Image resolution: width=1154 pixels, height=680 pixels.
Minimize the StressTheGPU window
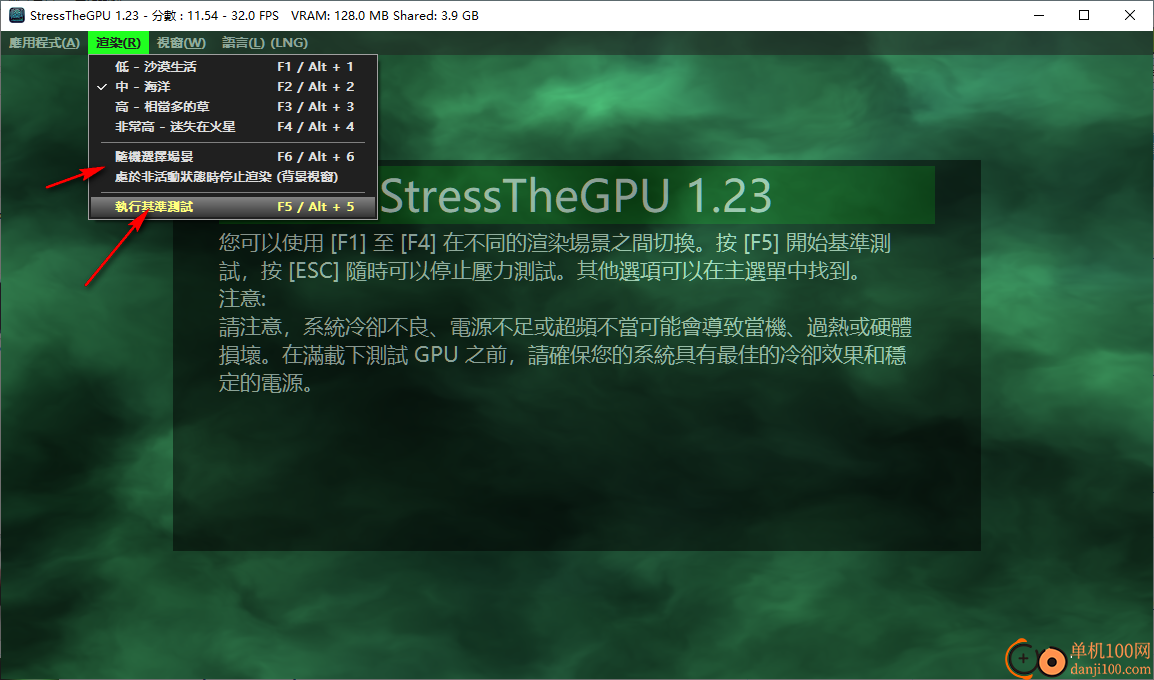[1038, 15]
